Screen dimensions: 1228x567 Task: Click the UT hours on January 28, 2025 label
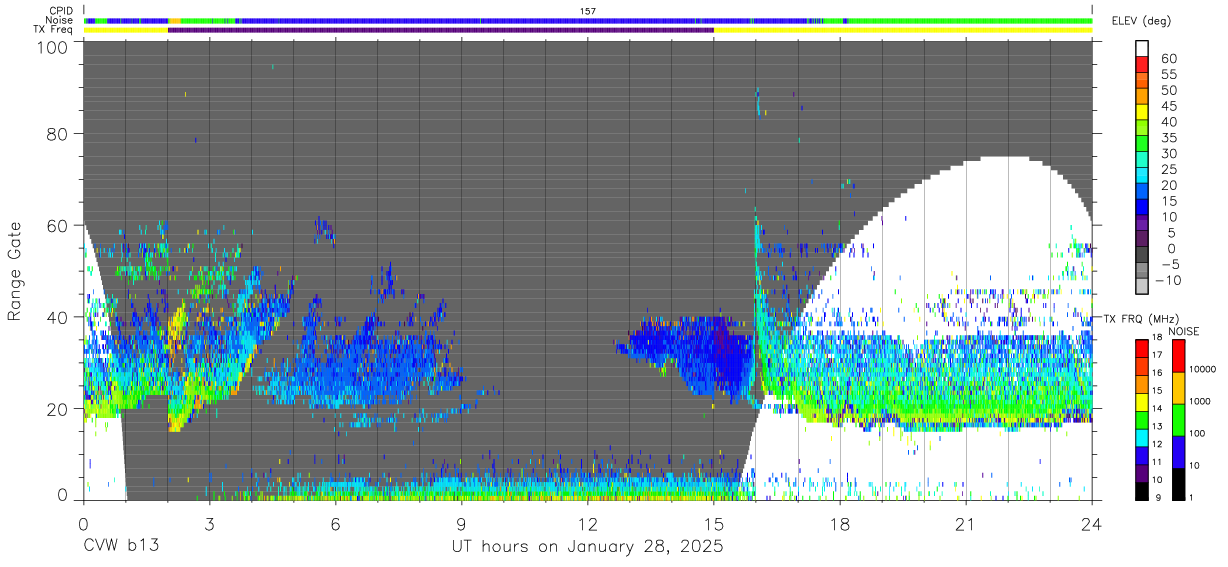(x=588, y=547)
